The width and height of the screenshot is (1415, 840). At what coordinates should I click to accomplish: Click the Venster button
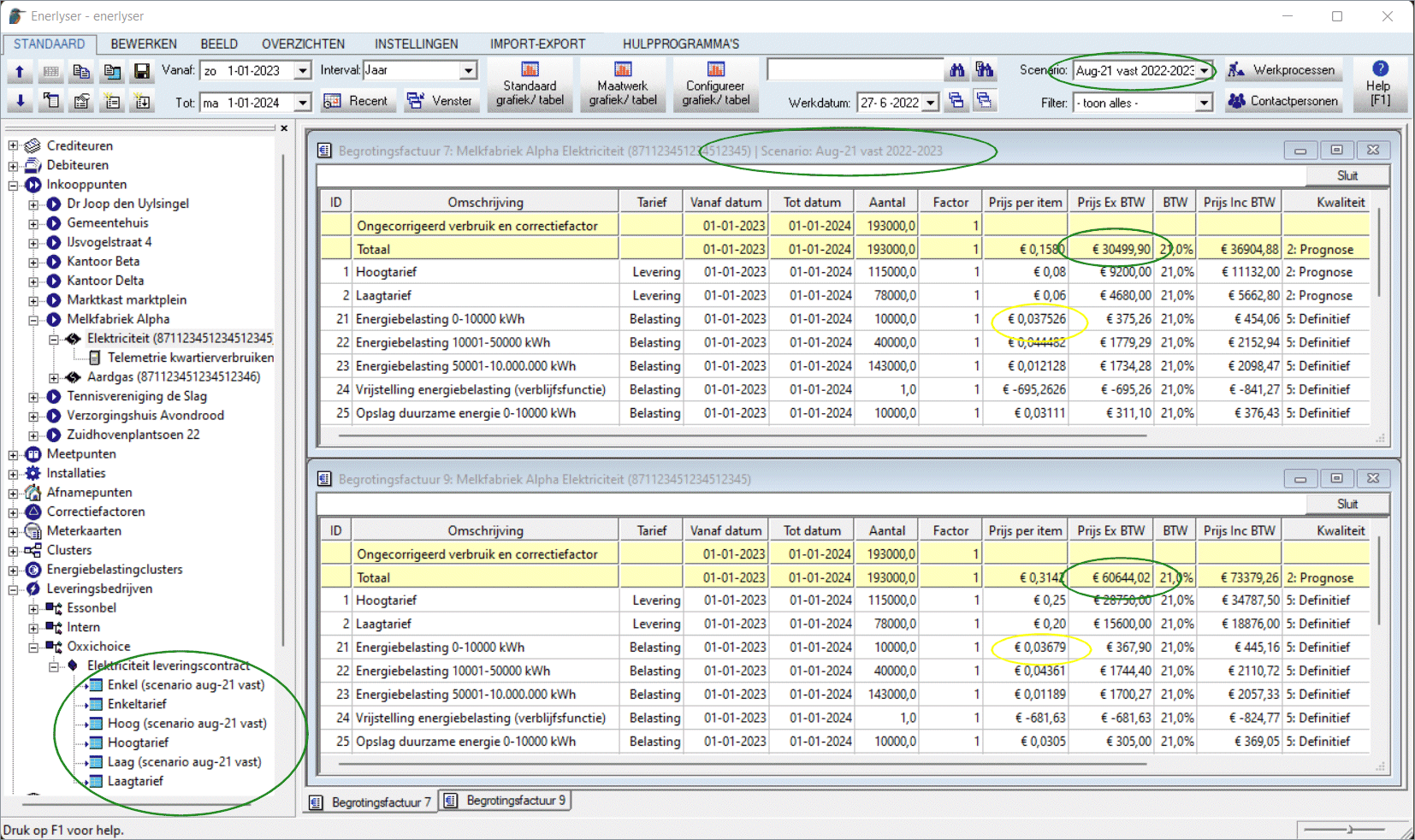point(440,101)
